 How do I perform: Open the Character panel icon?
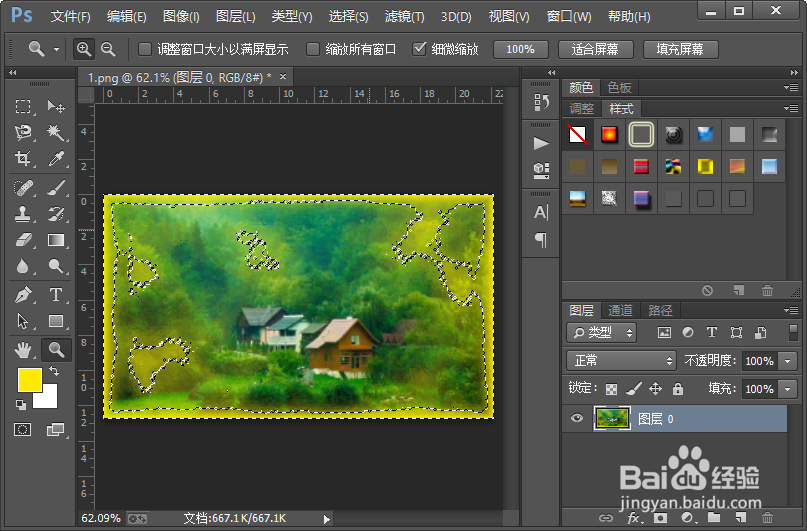pyautogui.click(x=541, y=212)
